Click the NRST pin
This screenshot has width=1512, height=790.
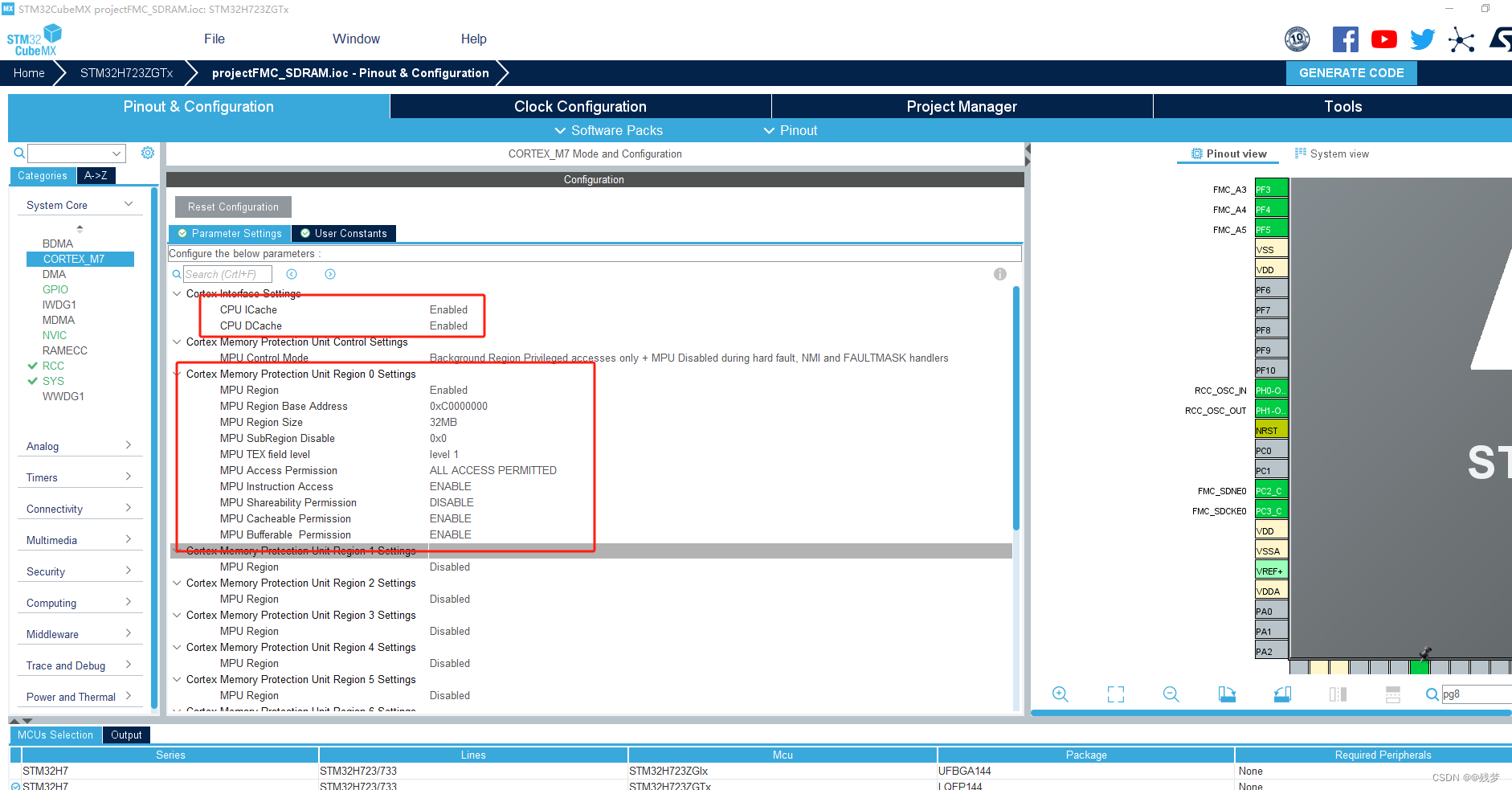coord(1272,430)
